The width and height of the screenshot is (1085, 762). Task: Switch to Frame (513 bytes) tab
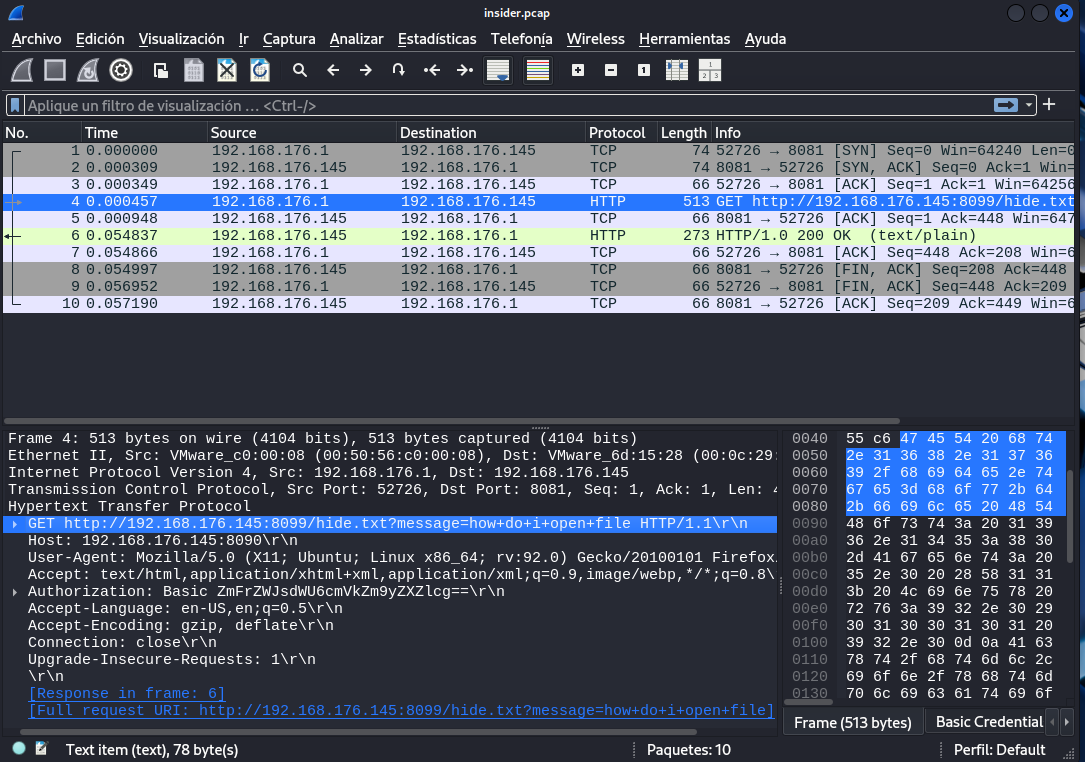click(x=852, y=722)
